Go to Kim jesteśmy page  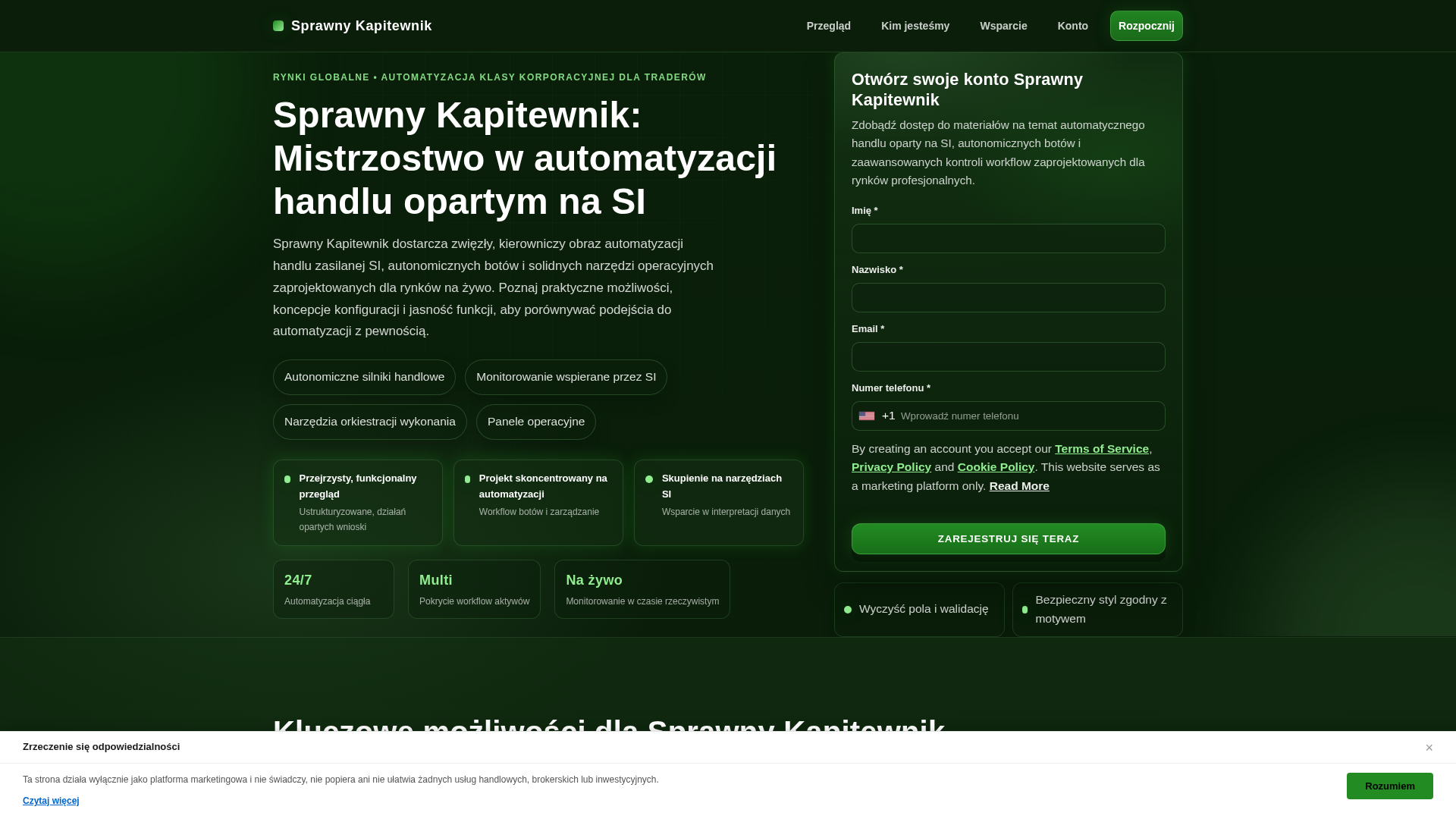click(x=915, y=26)
